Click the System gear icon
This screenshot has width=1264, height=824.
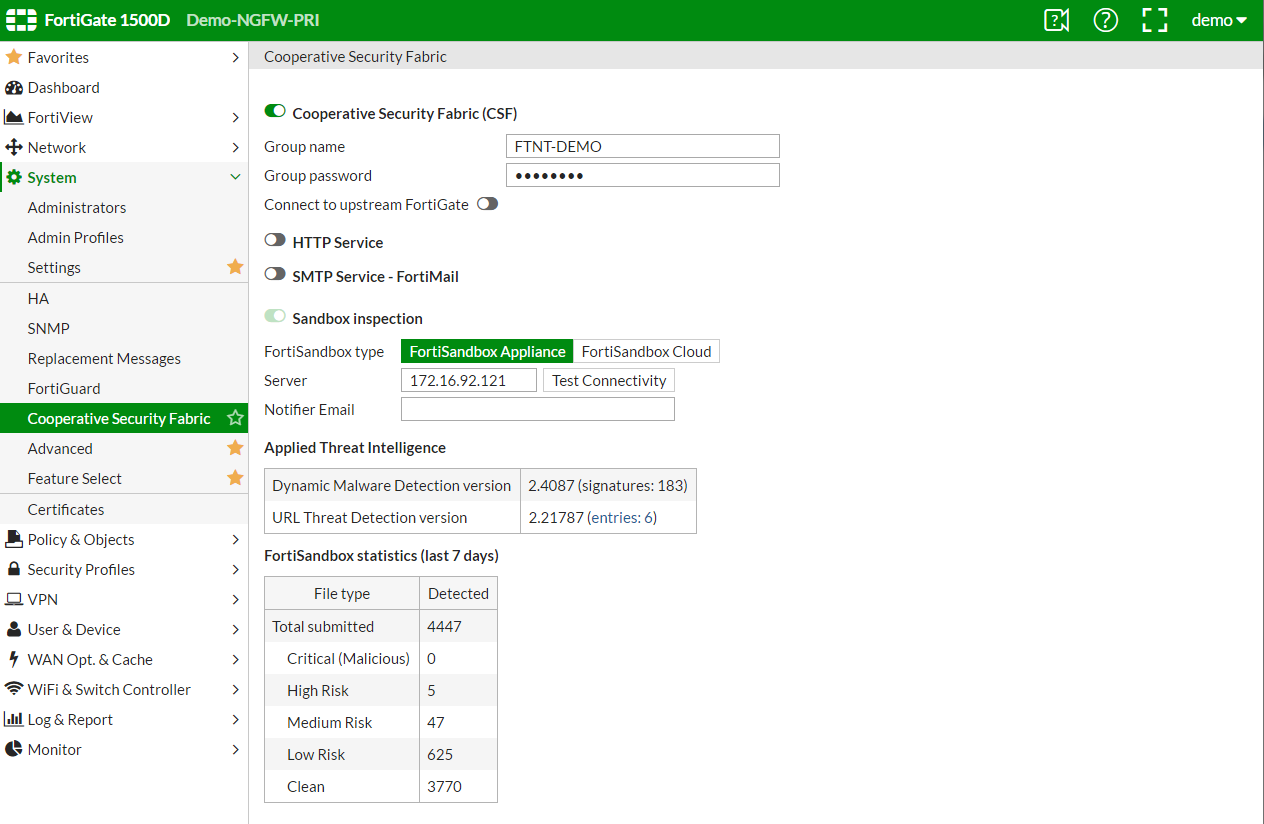[14, 177]
